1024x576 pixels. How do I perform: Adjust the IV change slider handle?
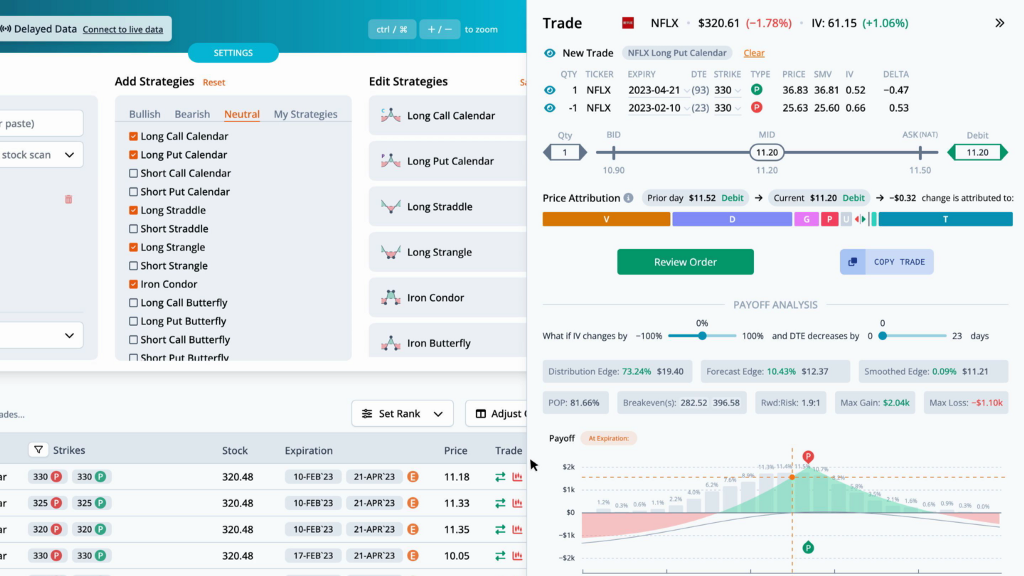[702, 336]
